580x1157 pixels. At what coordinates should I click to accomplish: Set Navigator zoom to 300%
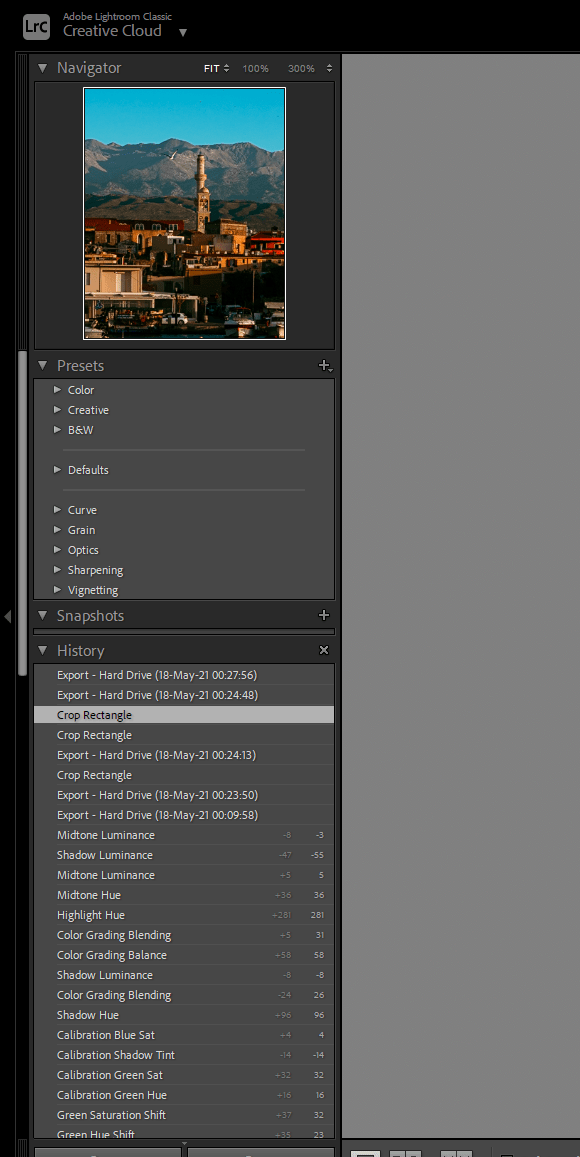pyautogui.click(x=301, y=68)
